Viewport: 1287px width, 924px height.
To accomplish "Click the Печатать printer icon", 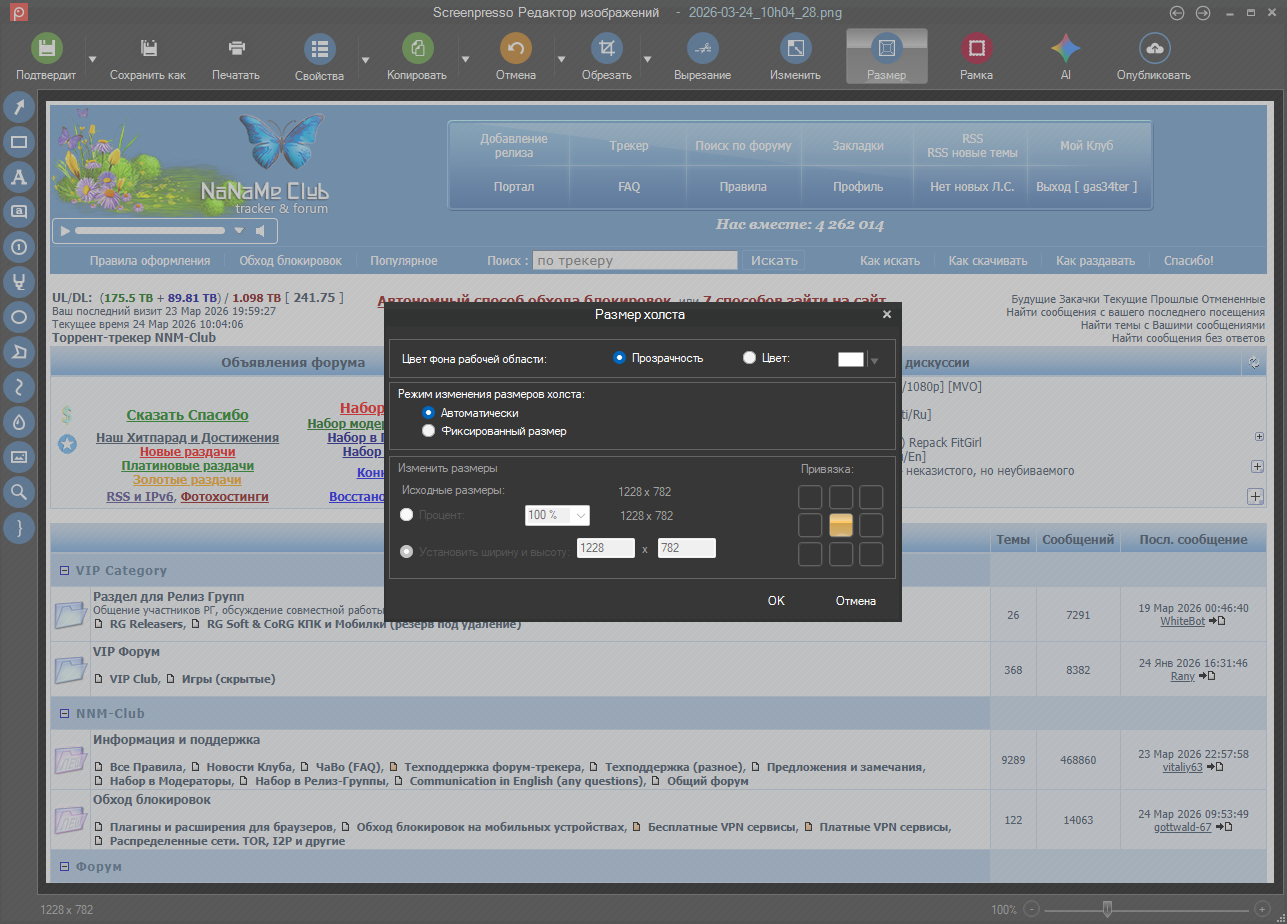I will click(236, 48).
